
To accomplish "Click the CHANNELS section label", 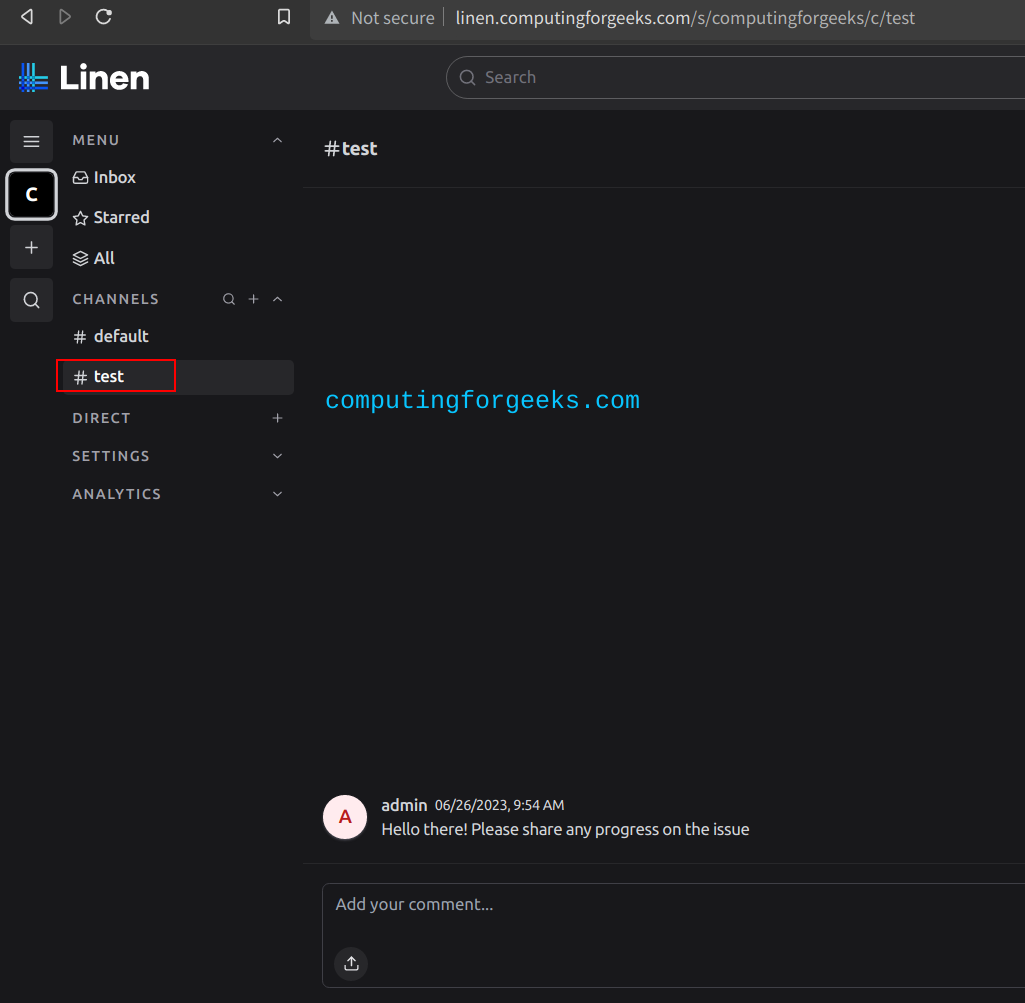I will click(x=116, y=299).
